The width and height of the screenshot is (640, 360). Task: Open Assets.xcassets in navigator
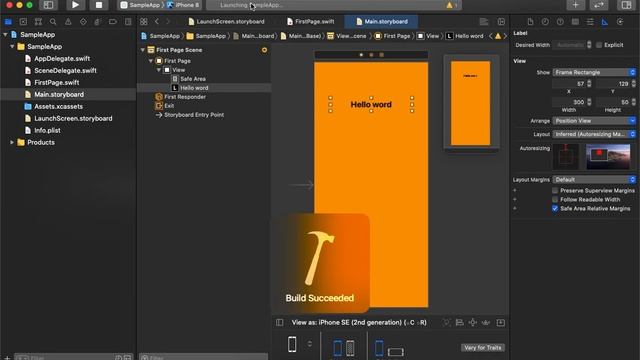[x=58, y=107]
